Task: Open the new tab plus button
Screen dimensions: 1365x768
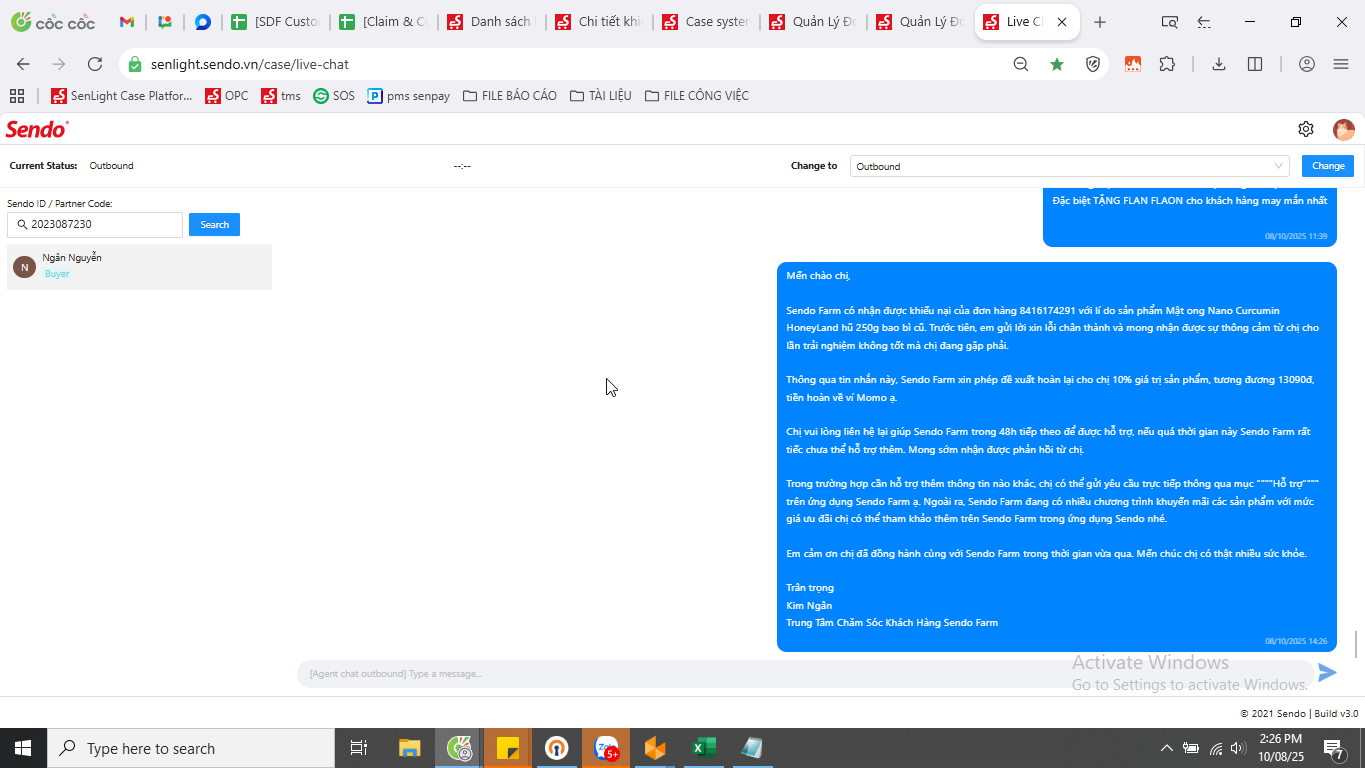Action: pyautogui.click(x=1100, y=22)
